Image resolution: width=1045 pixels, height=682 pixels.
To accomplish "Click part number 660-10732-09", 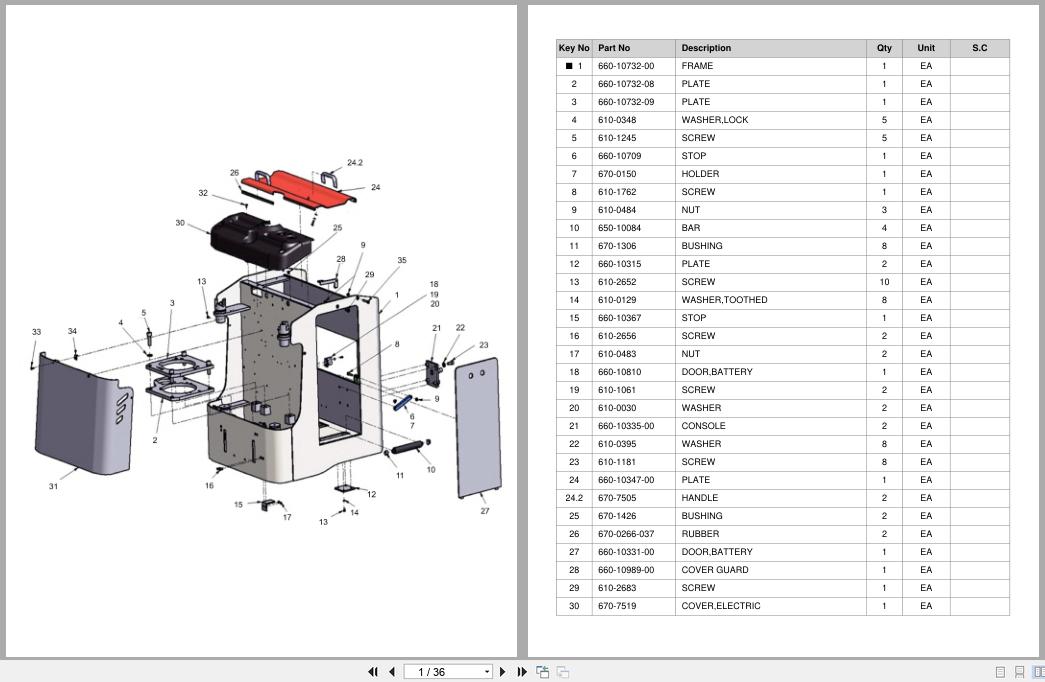I will pos(626,102).
